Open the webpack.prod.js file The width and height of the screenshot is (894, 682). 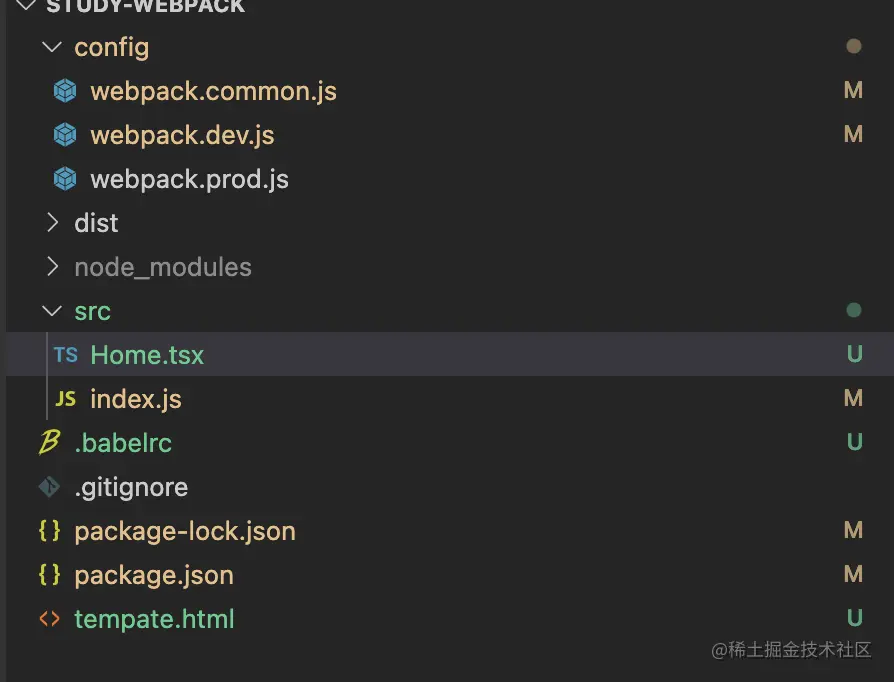[x=189, y=179]
